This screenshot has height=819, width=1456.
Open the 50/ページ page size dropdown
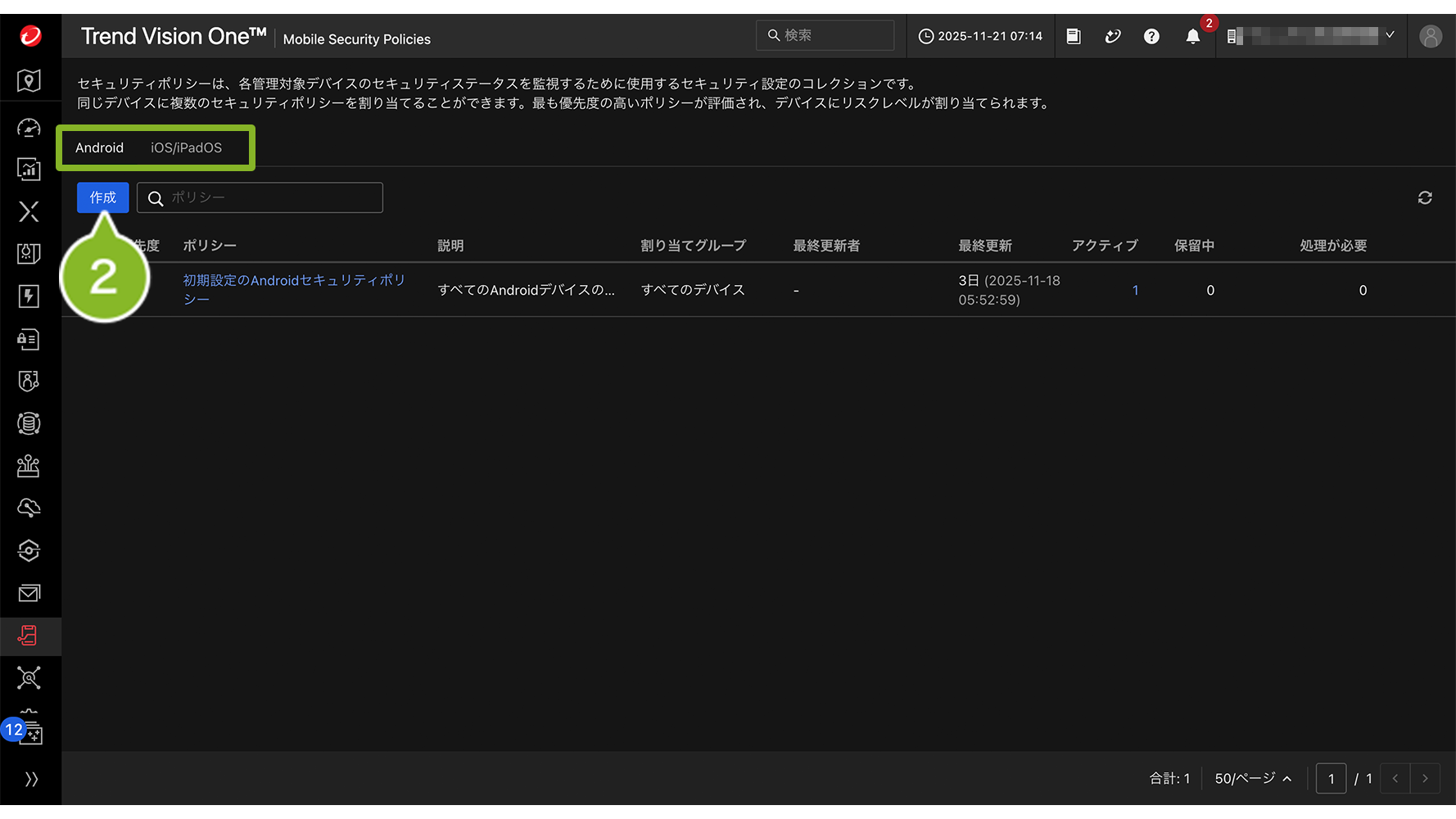(x=1252, y=778)
